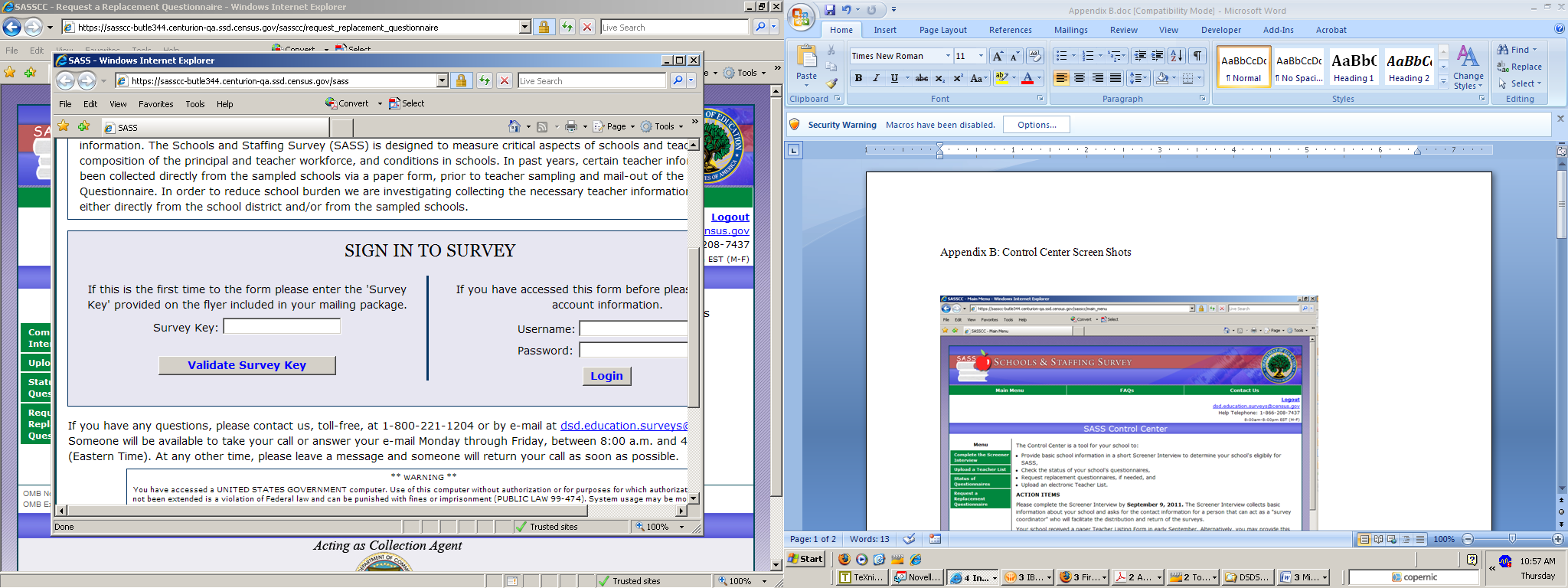Click Shrink Font in Word ribbon

tap(1014, 56)
